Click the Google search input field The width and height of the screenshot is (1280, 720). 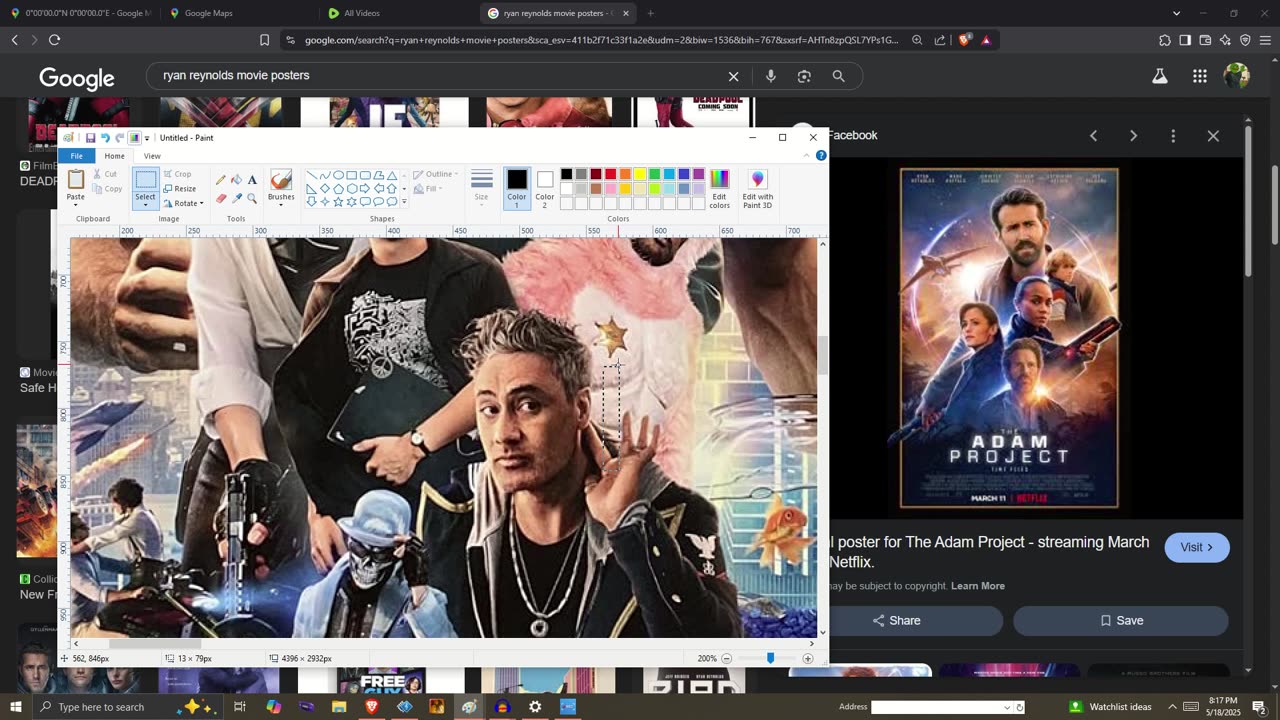click(x=438, y=76)
